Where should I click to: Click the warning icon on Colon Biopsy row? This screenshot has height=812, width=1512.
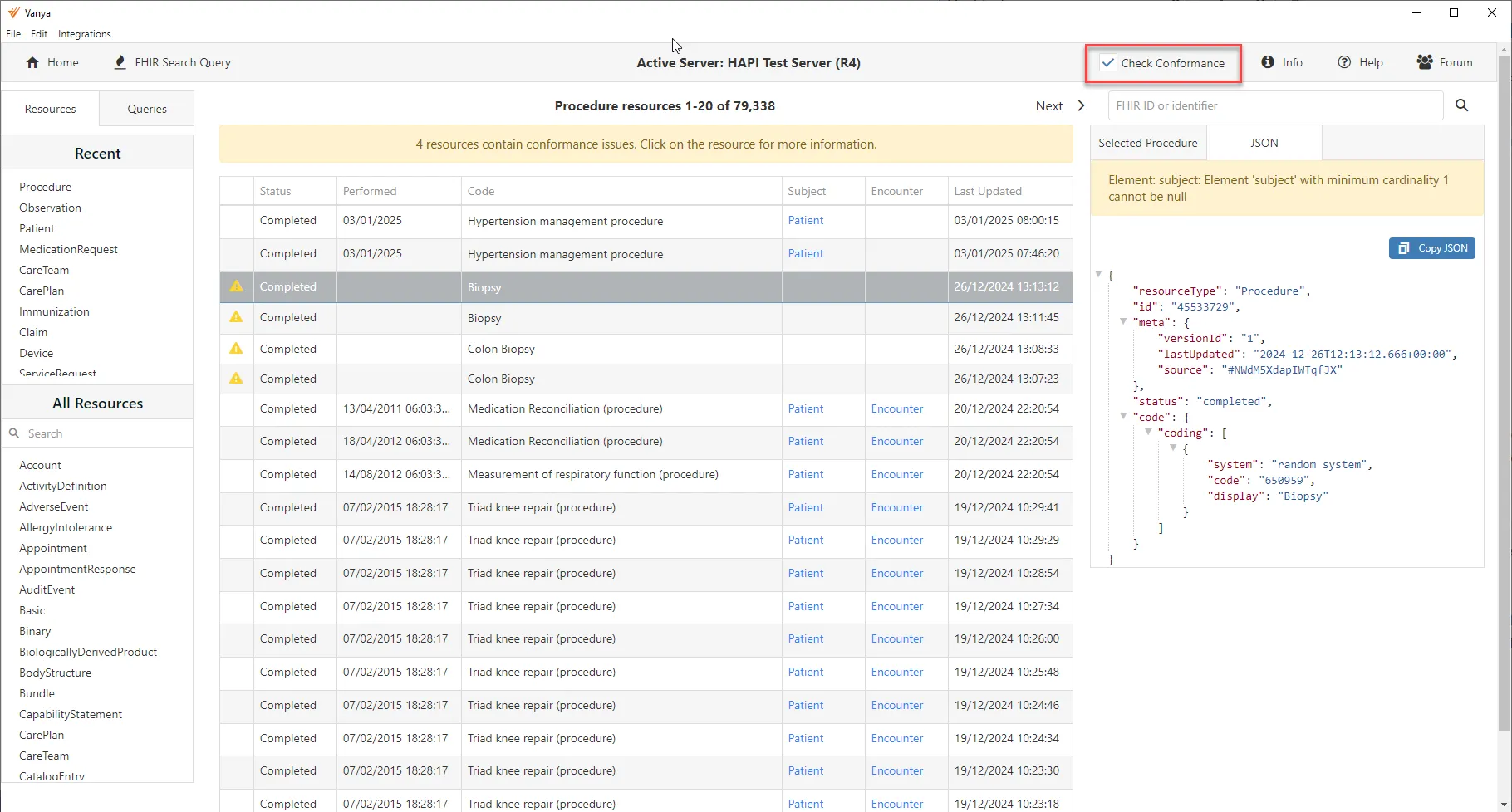click(x=235, y=349)
